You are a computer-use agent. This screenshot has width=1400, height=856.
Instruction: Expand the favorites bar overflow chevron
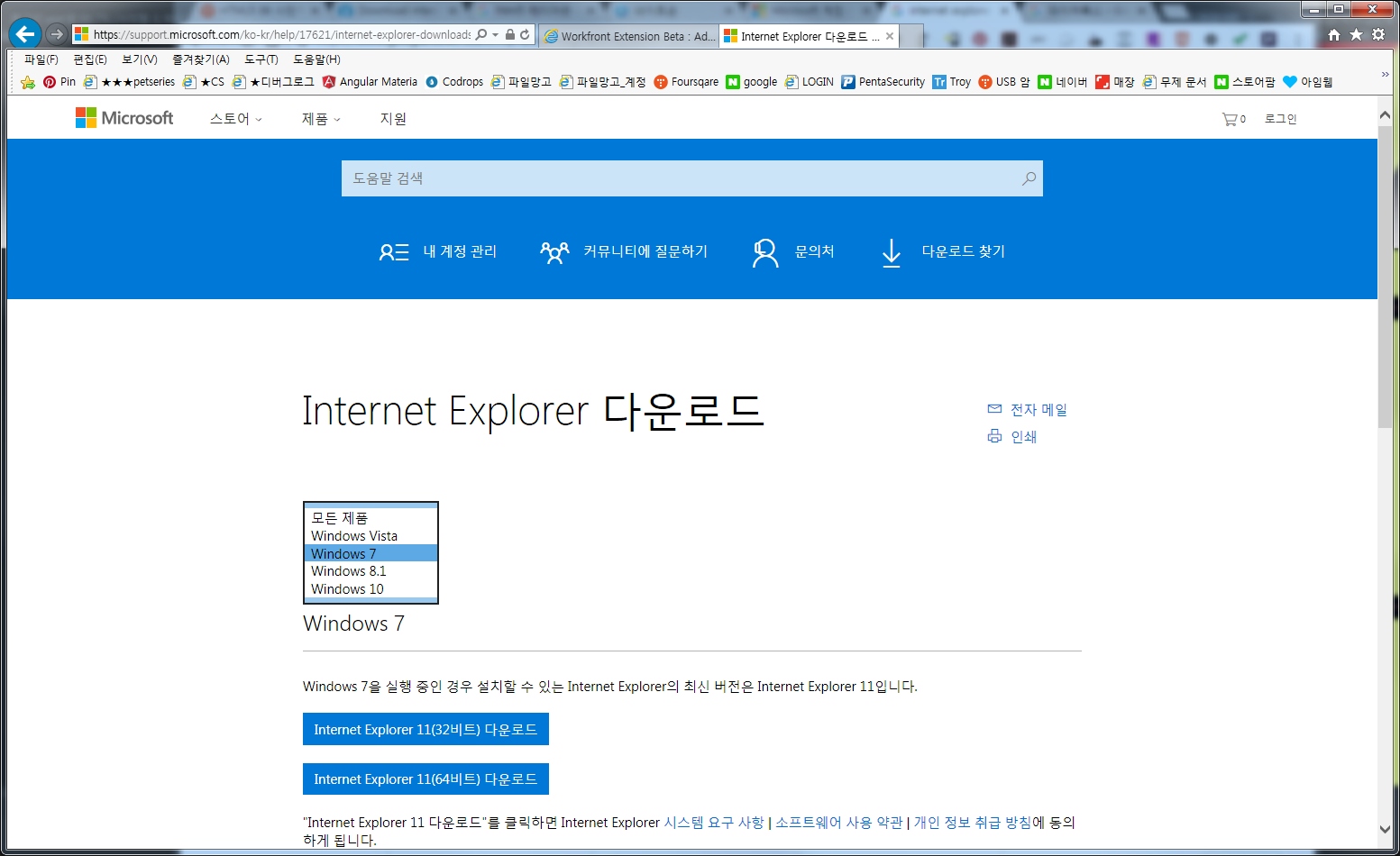point(1385,75)
